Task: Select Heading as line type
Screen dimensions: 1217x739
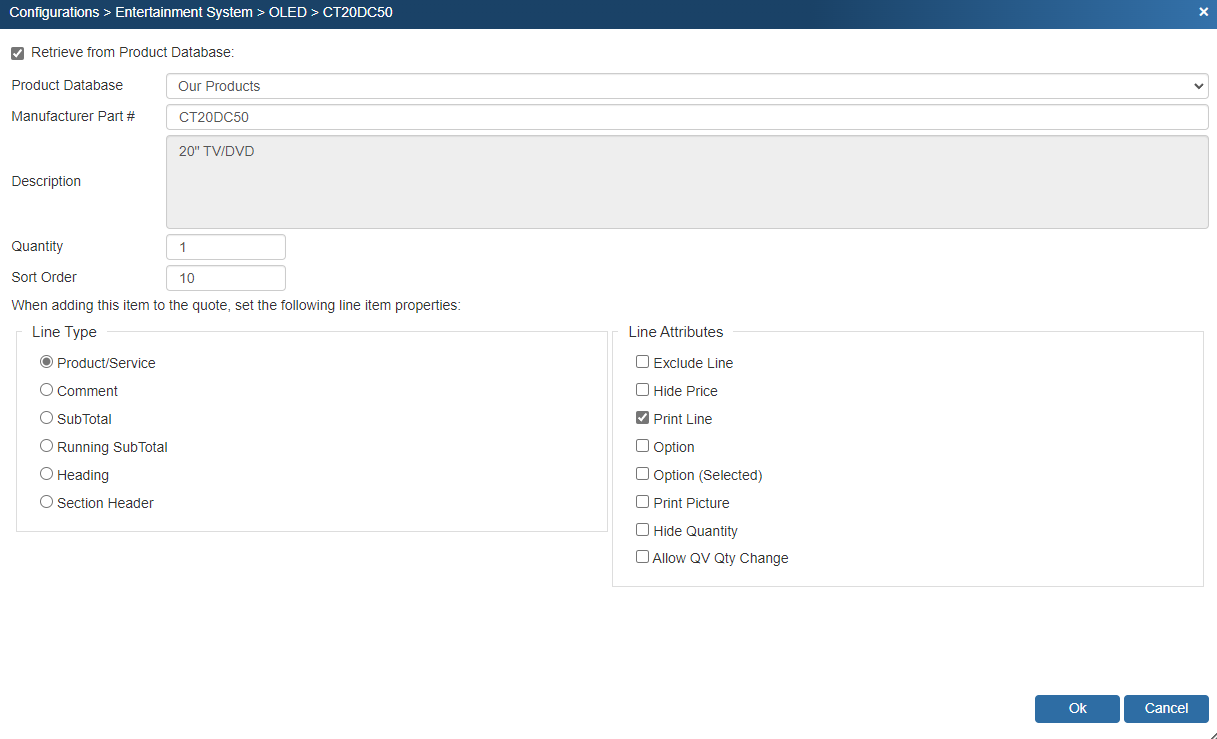Action: (x=47, y=474)
